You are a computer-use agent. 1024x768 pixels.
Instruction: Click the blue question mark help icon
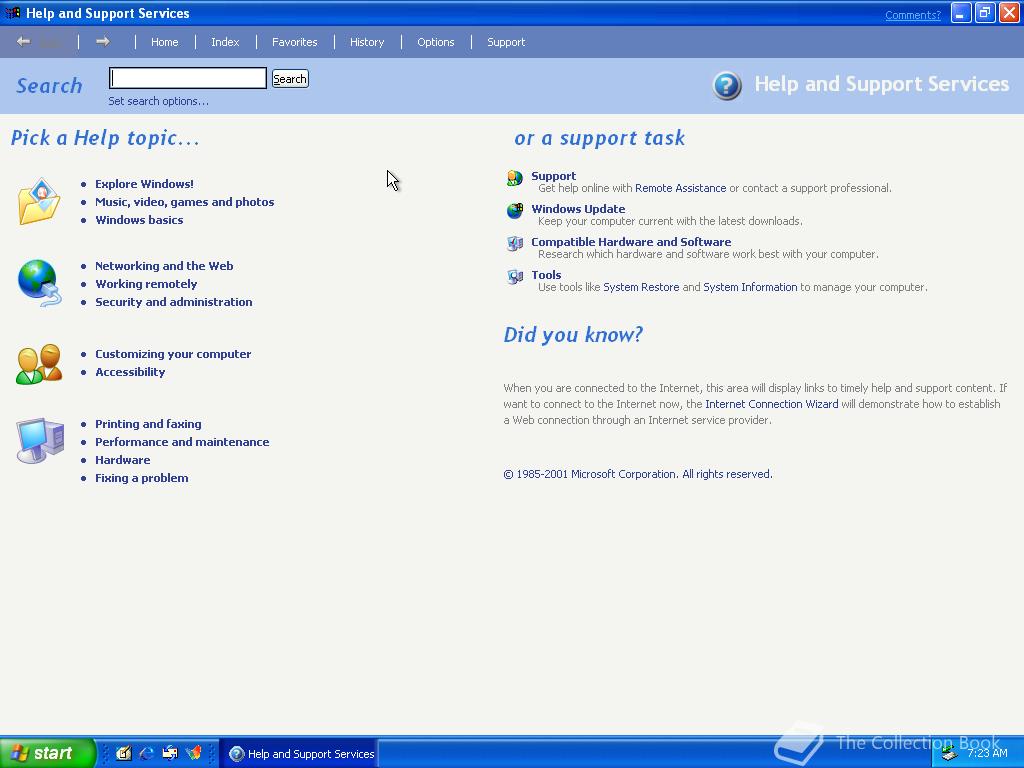727,86
